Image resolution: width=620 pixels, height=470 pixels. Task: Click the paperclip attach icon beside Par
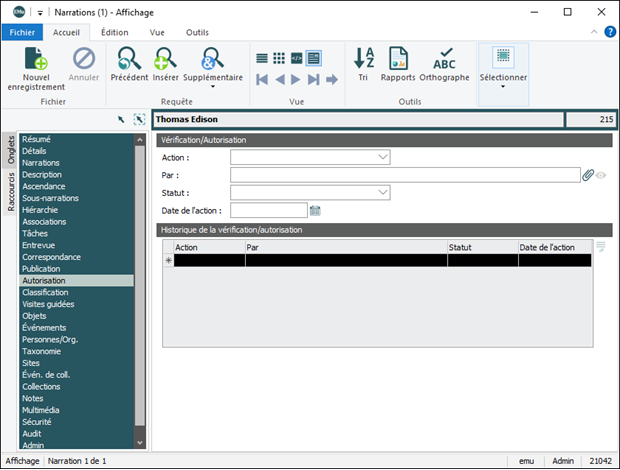pyautogui.click(x=588, y=175)
